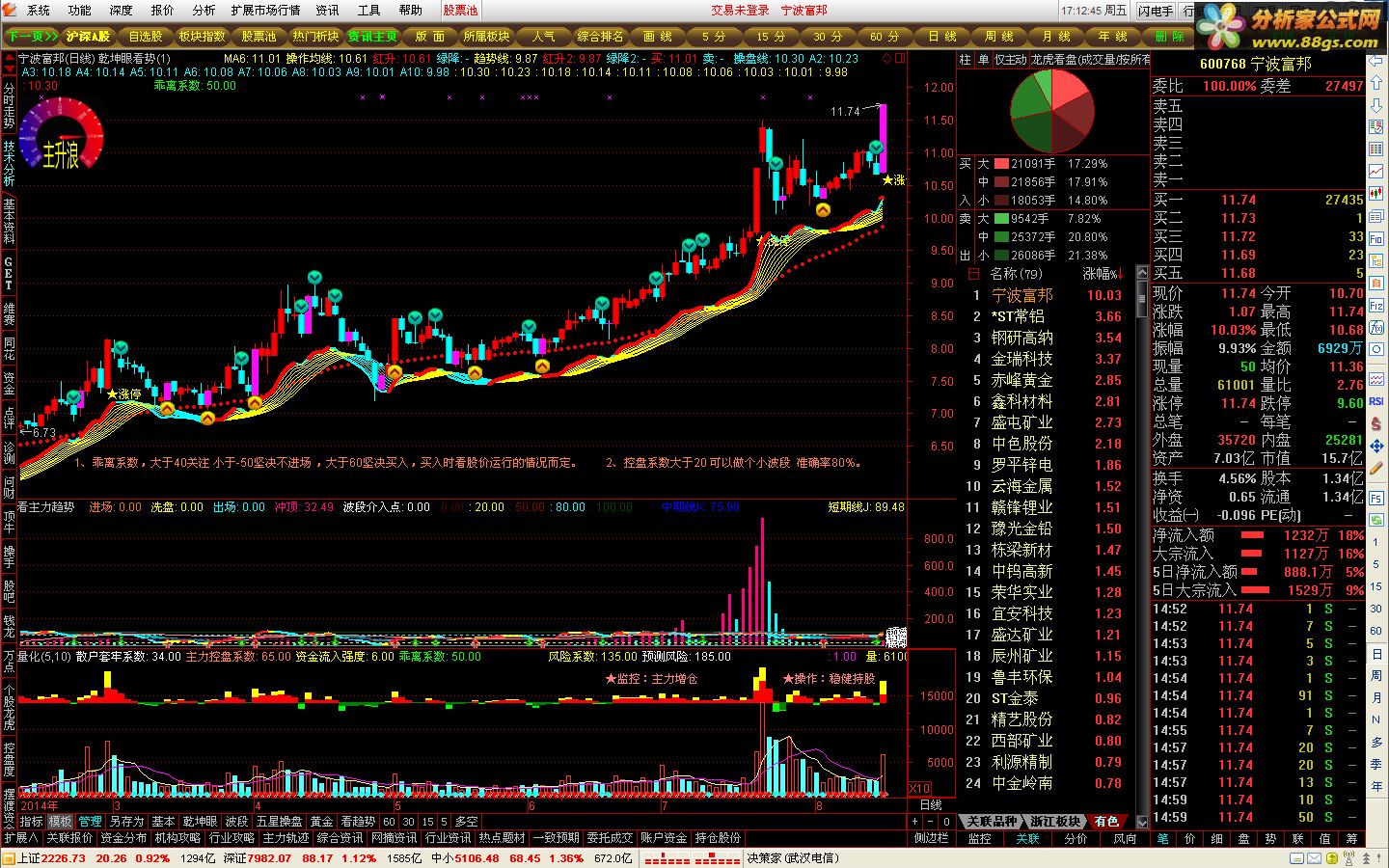The image size is (1389, 868).
Task: Click the large sell green color swatch
Action: click(x=1001, y=219)
